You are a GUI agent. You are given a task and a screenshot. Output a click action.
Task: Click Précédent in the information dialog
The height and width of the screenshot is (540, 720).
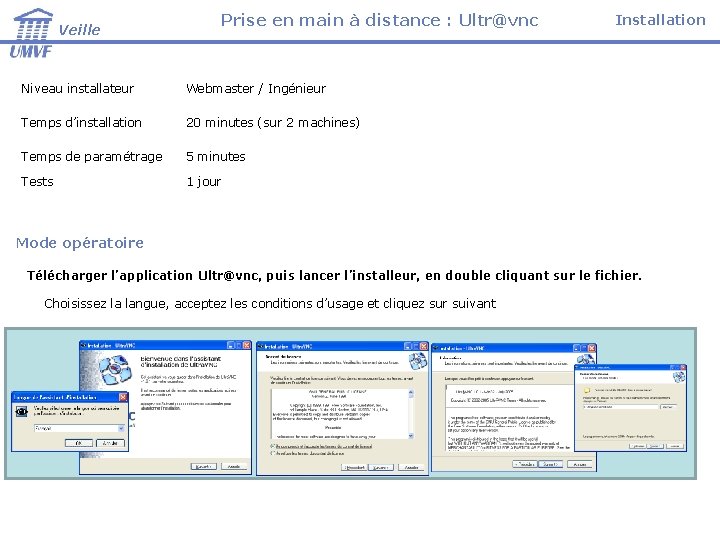click(525, 464)
